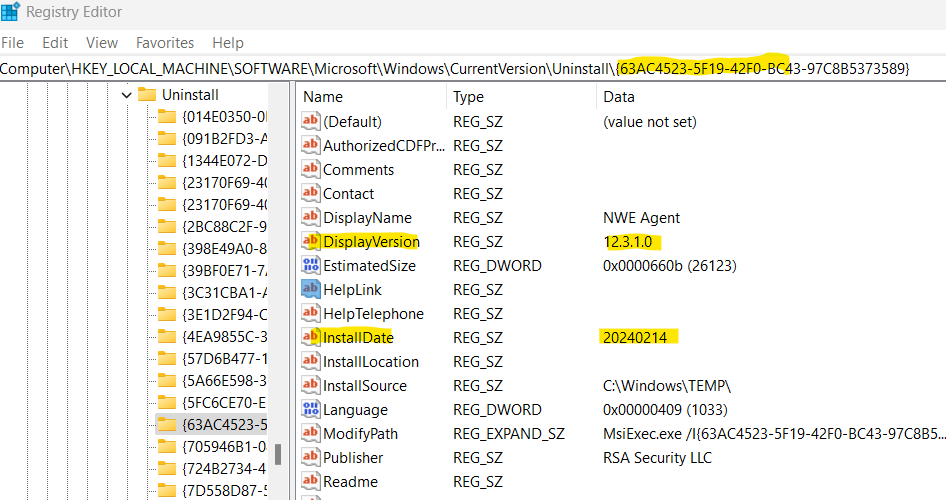Open the View menu
Viewport: 946px width, 500px height.
102,43
